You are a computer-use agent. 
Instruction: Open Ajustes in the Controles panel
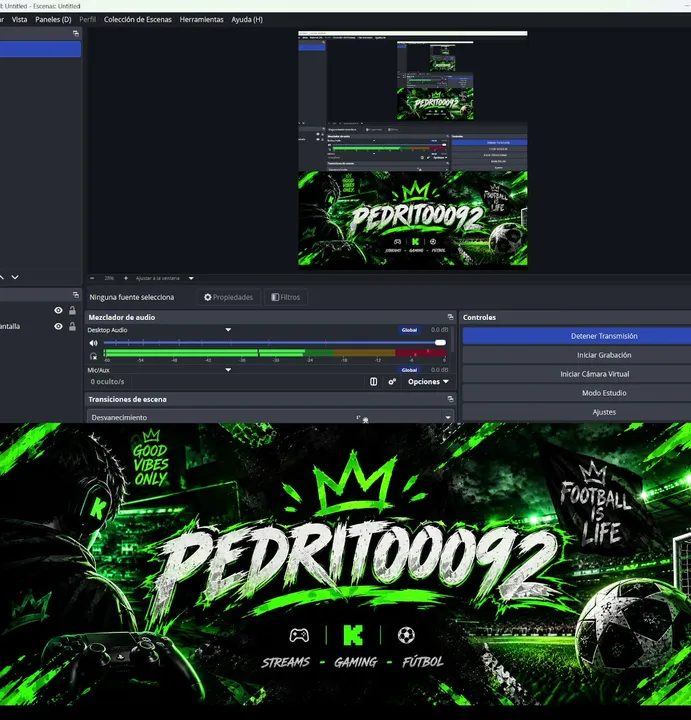coord(577,412)
